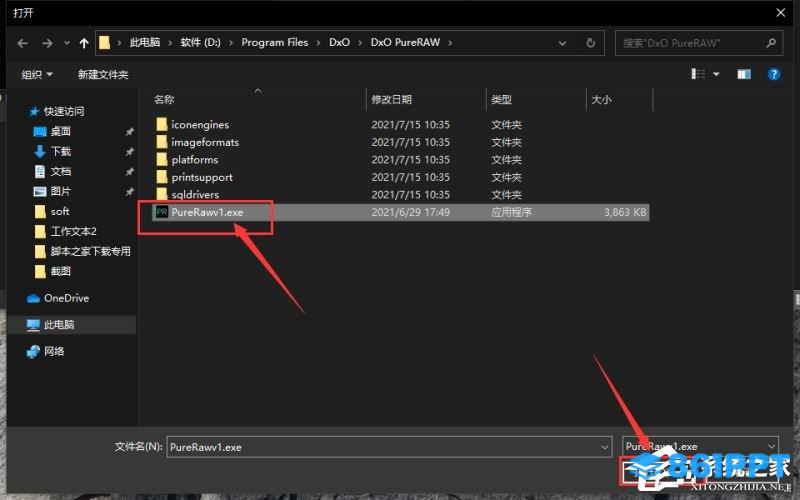Select the printsupport folder
The height and width of the screenshot is (500, 800).
coord(202,177)
